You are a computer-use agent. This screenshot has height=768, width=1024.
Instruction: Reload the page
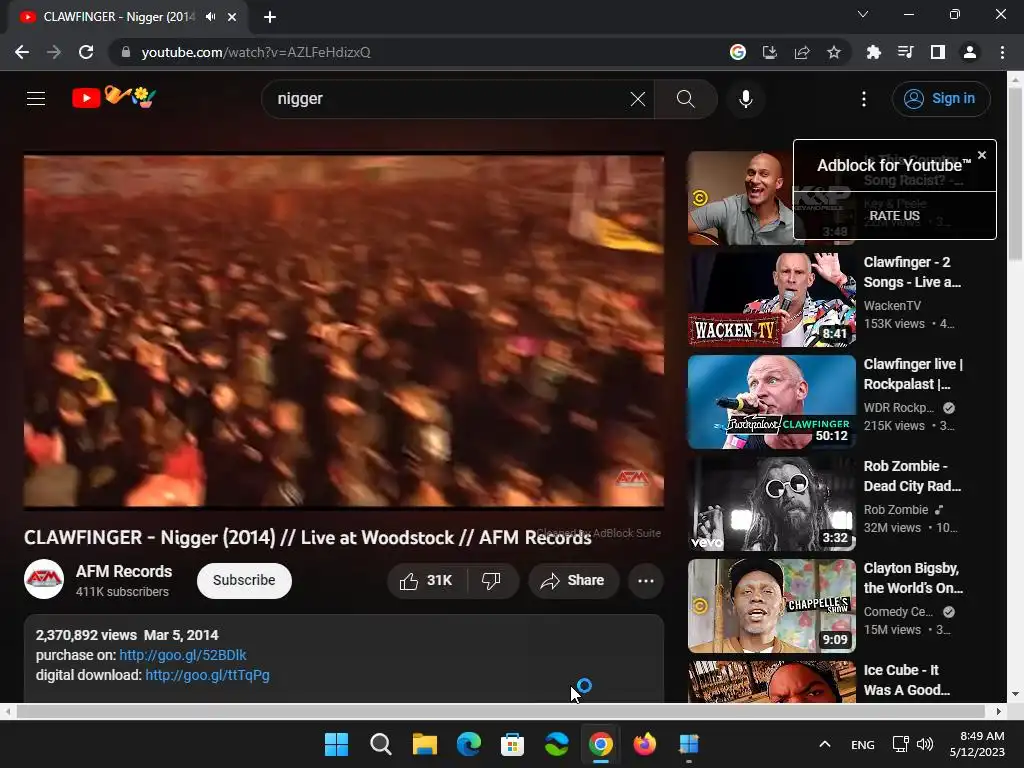86,52
